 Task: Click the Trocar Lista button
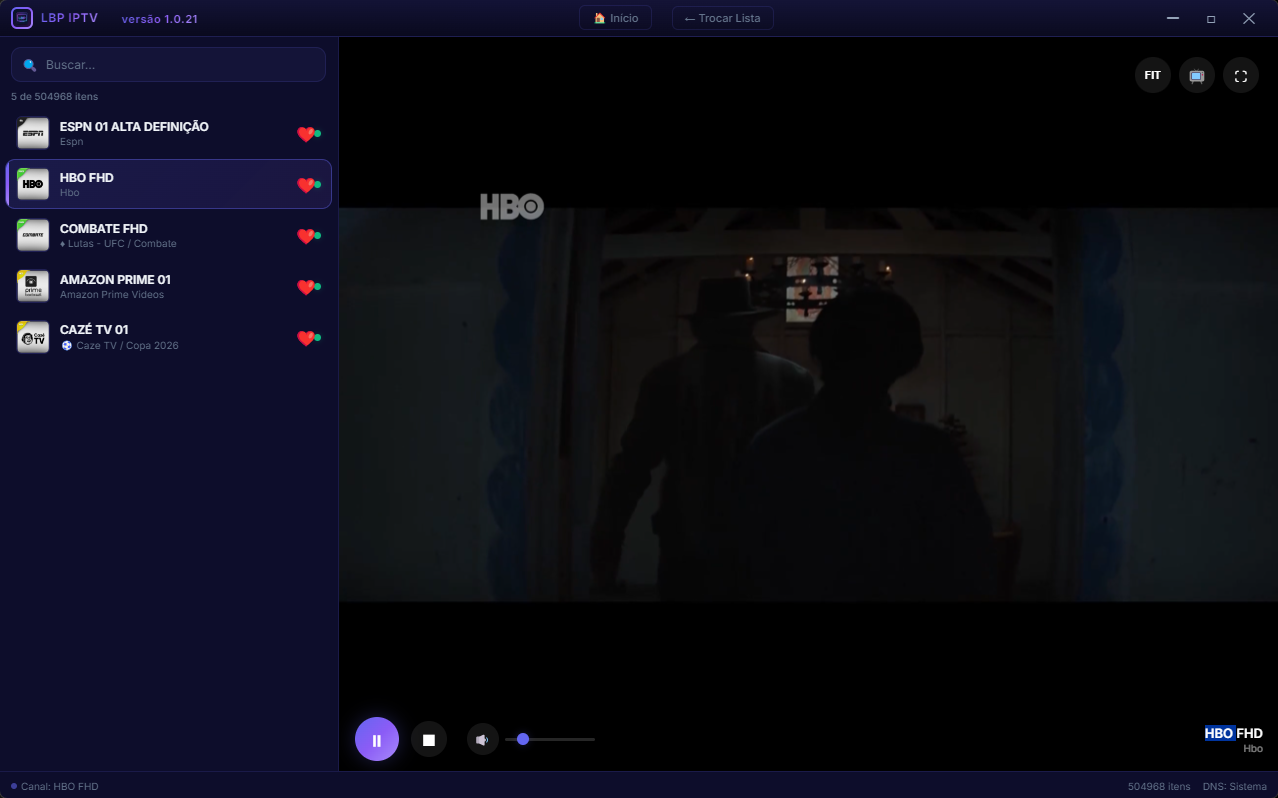pyautogui.click(x=722, y=18)
